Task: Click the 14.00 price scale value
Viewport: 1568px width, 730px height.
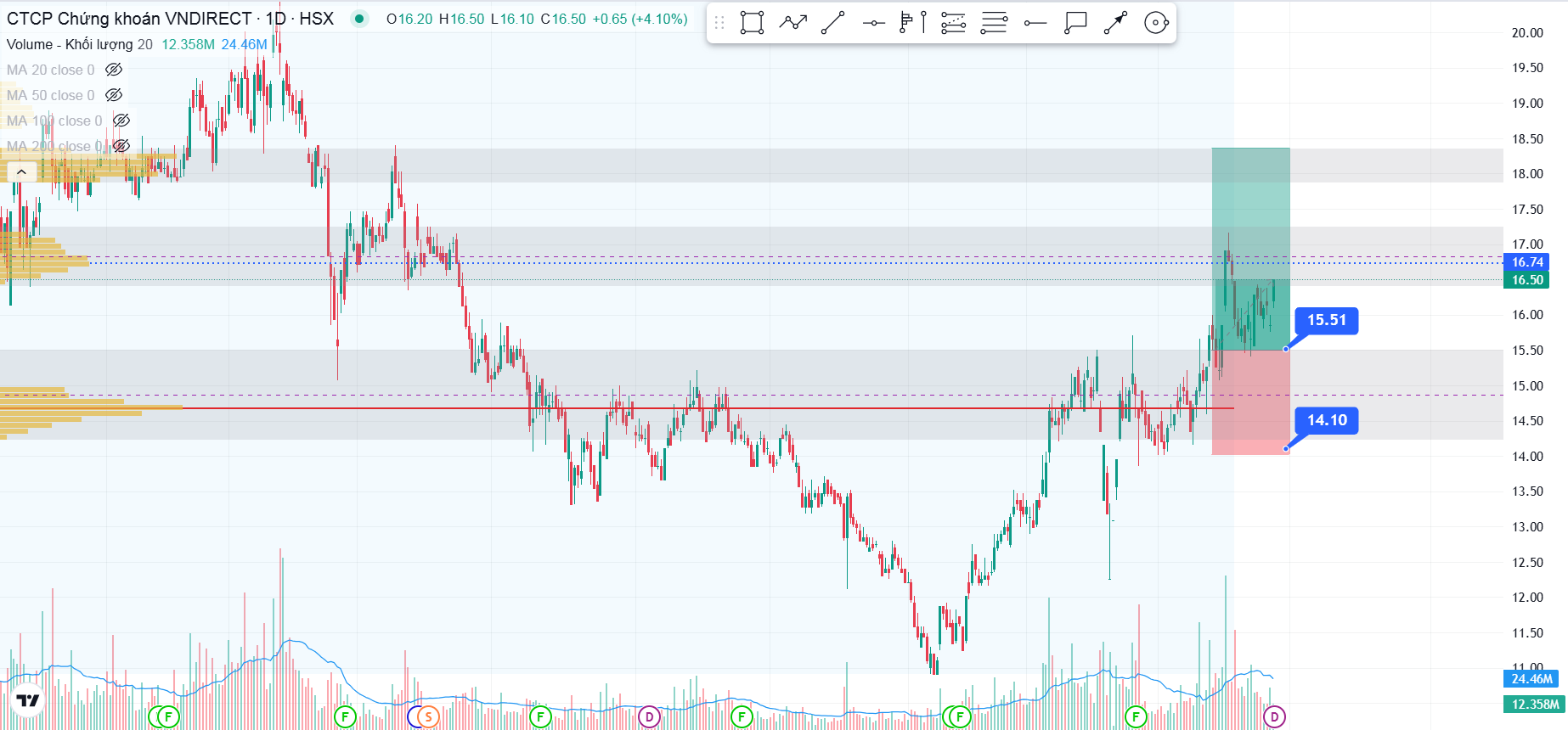Action: [x=1527, y=456]
